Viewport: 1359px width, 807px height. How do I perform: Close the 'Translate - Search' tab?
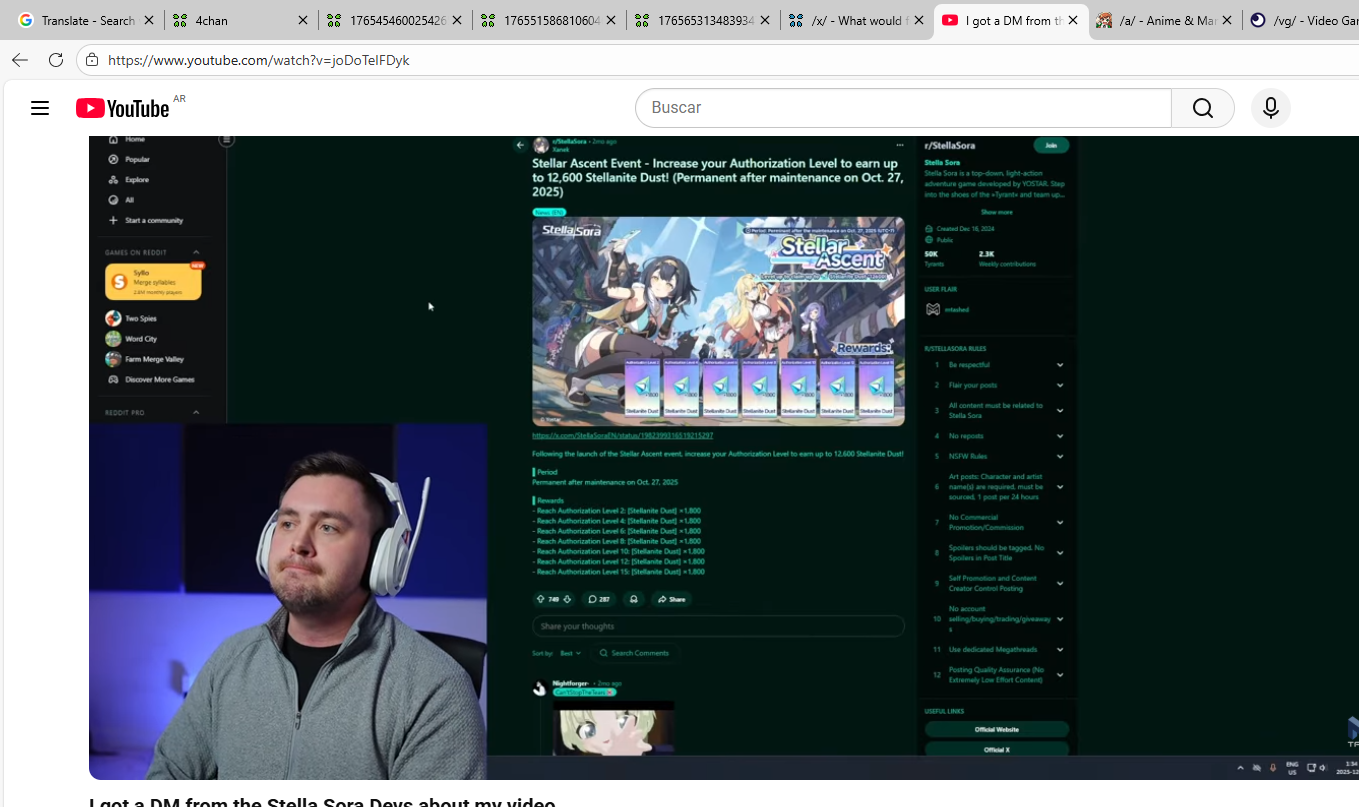[149, 20]
